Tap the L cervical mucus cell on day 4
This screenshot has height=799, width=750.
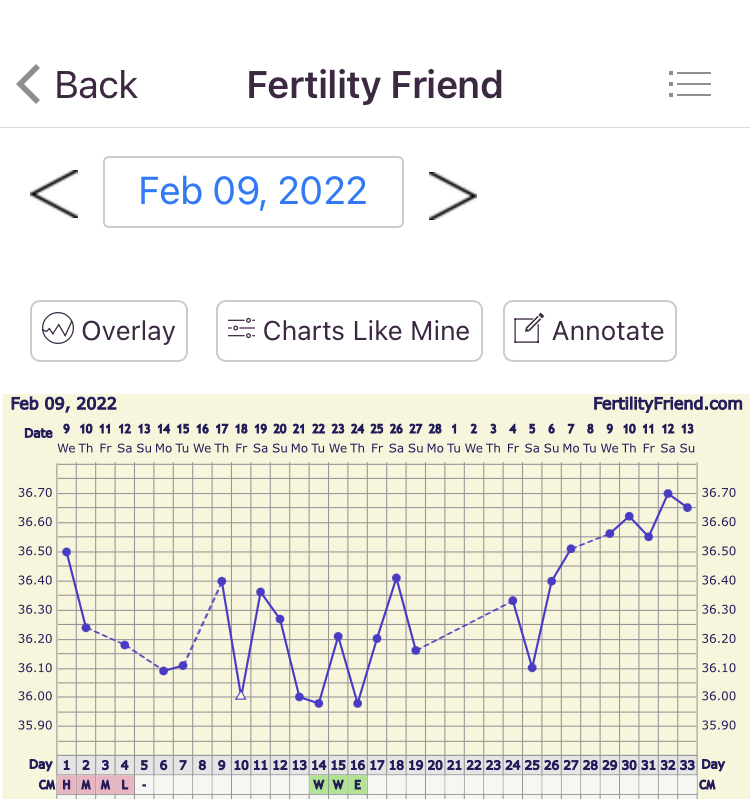coord(124,785)
